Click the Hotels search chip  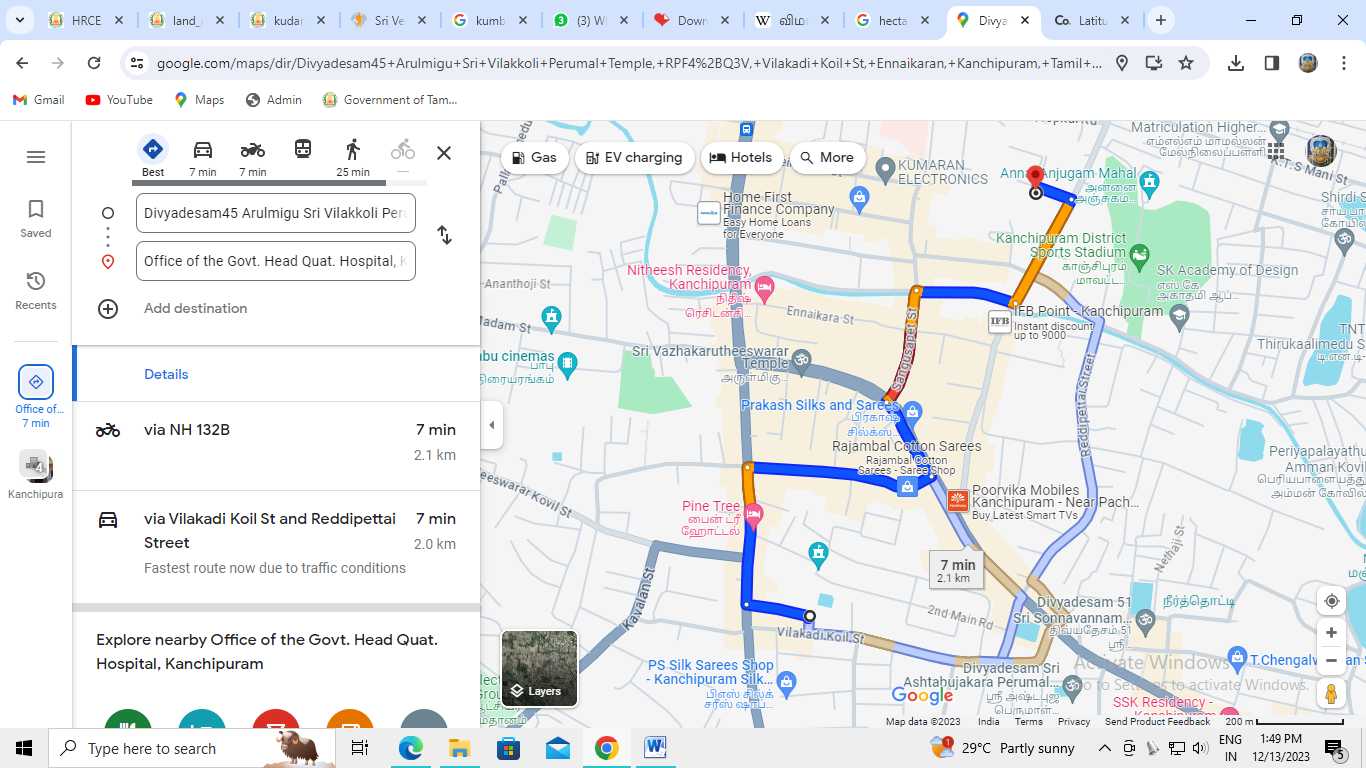pos(741,157)
